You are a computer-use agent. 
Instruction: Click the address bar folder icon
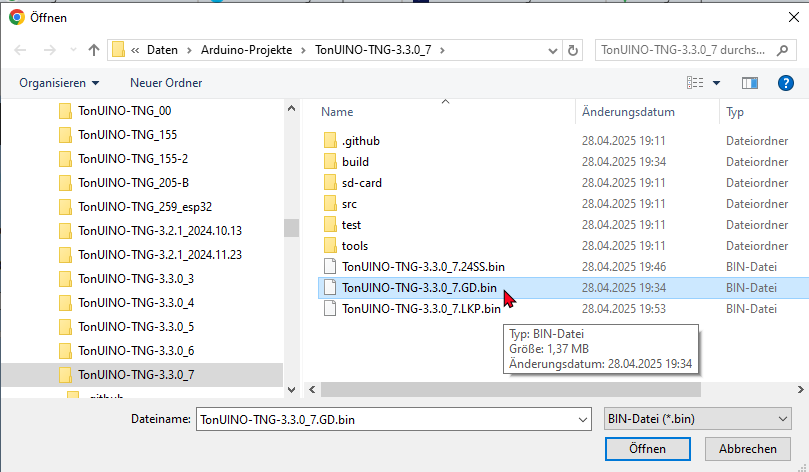pos(118,50)
